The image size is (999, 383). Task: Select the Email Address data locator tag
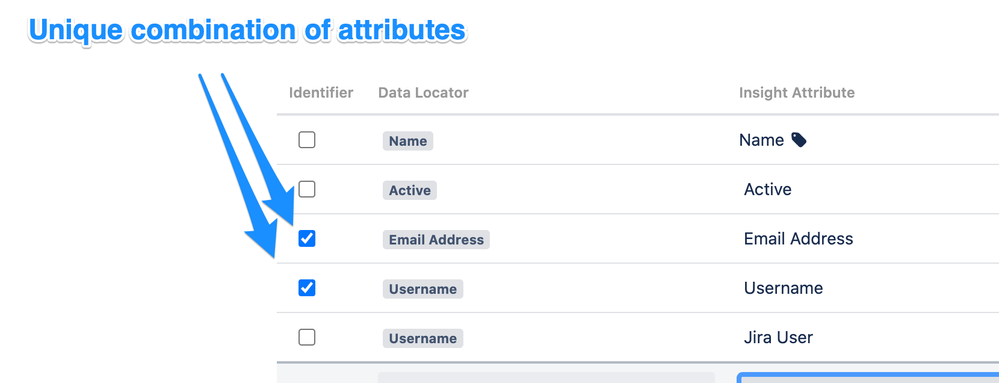436,240
